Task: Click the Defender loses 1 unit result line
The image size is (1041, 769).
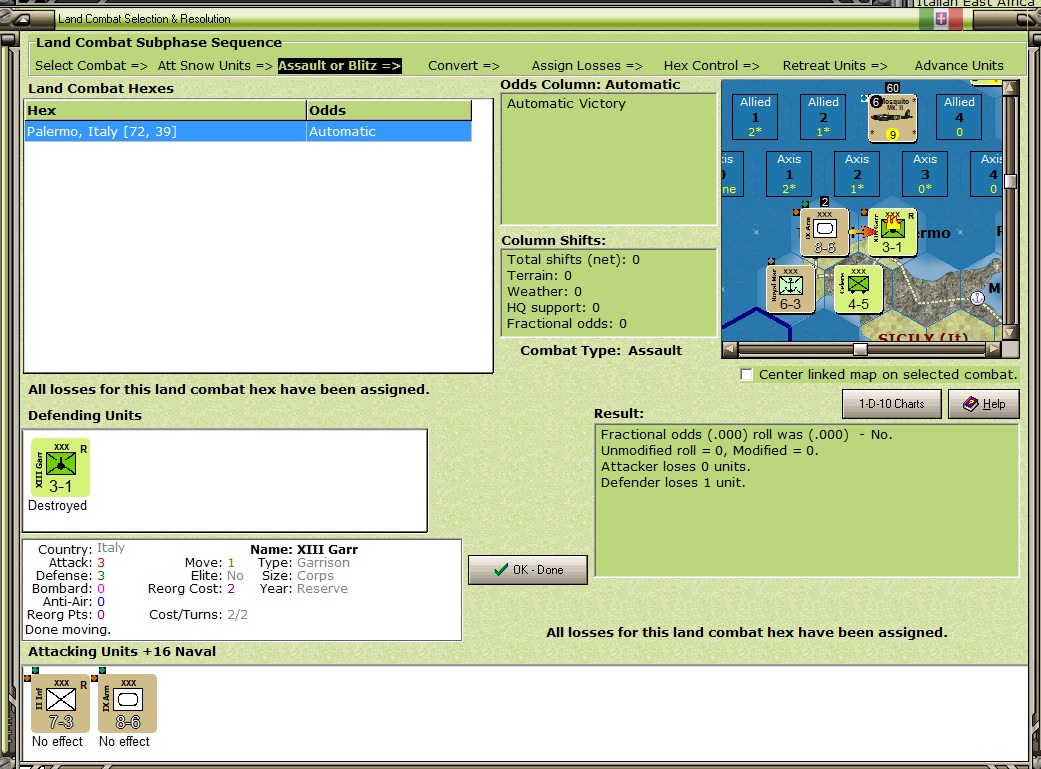Action: coord(673,483)
